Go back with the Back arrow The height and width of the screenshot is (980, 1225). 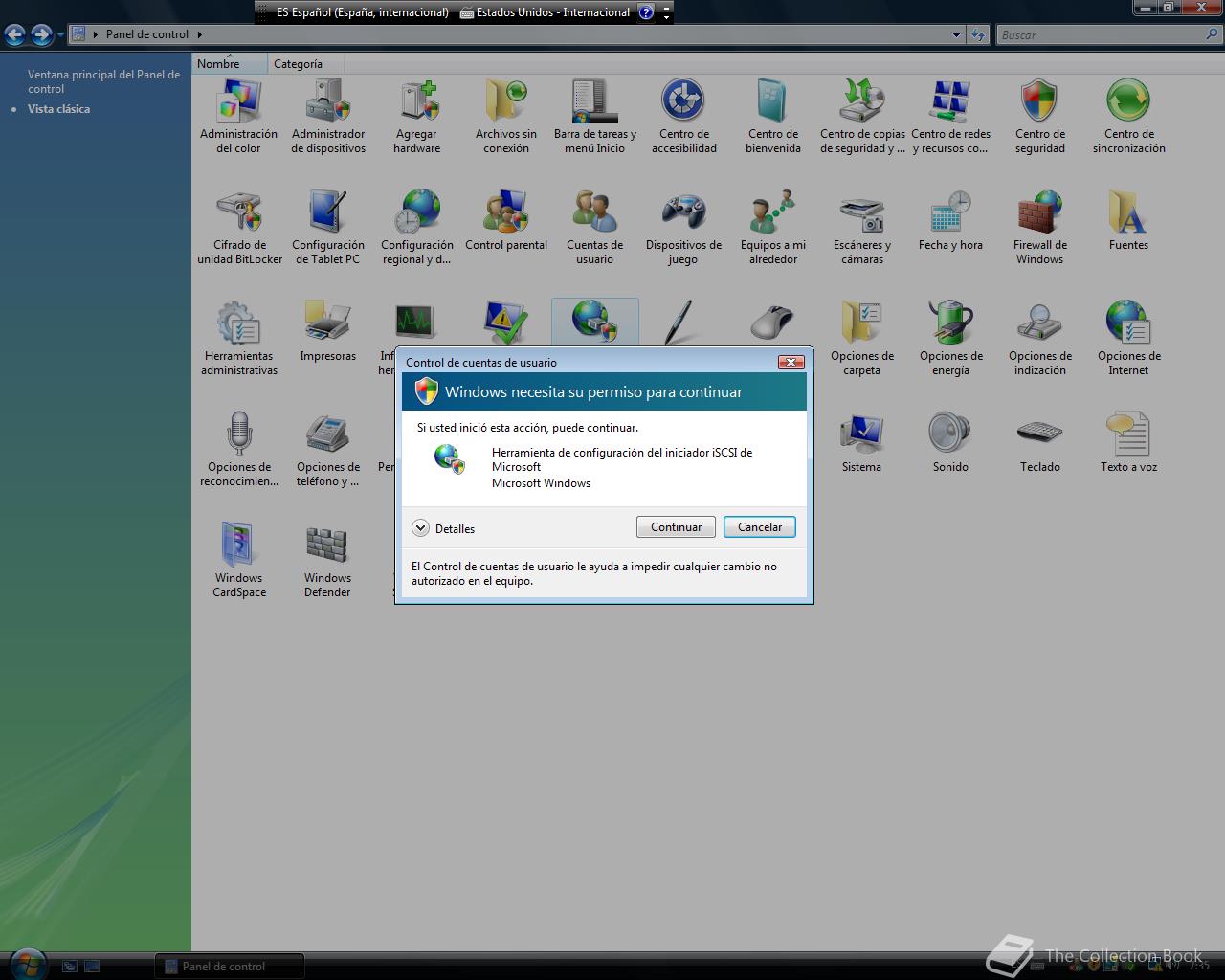[x=14, y=35]
